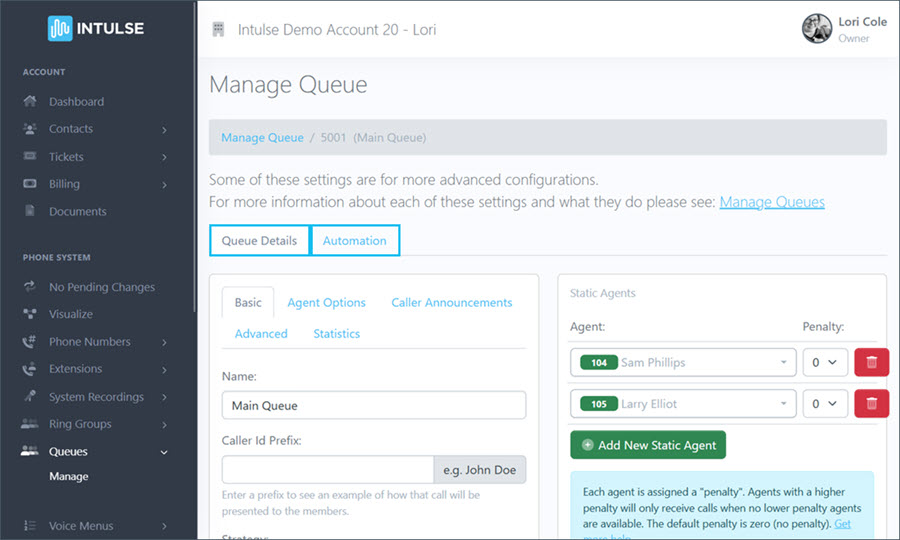
Task: Click the Contacts people icon
Action: click(30, 129)
